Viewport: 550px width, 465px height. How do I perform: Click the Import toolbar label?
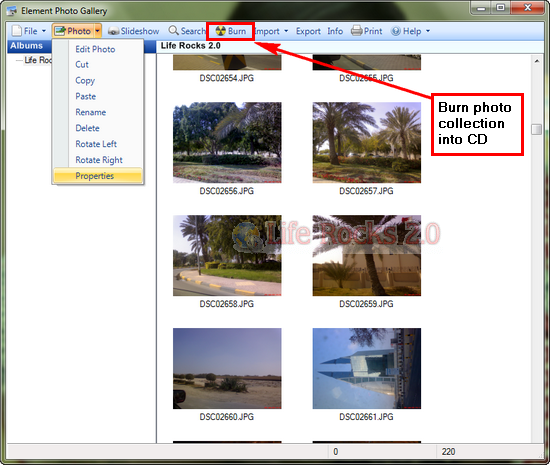click(x=267, y=31)
